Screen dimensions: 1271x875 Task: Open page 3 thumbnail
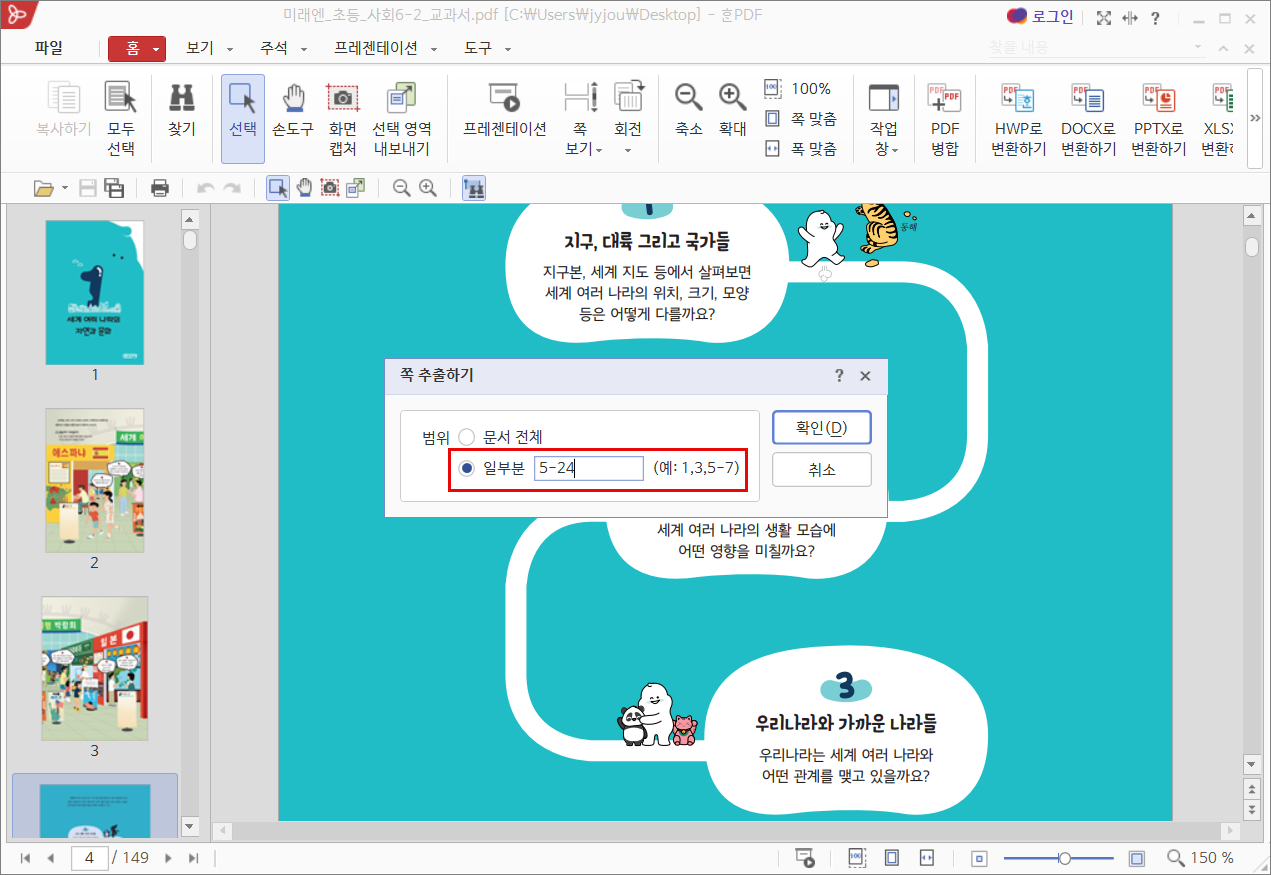[x=95, y=669]
